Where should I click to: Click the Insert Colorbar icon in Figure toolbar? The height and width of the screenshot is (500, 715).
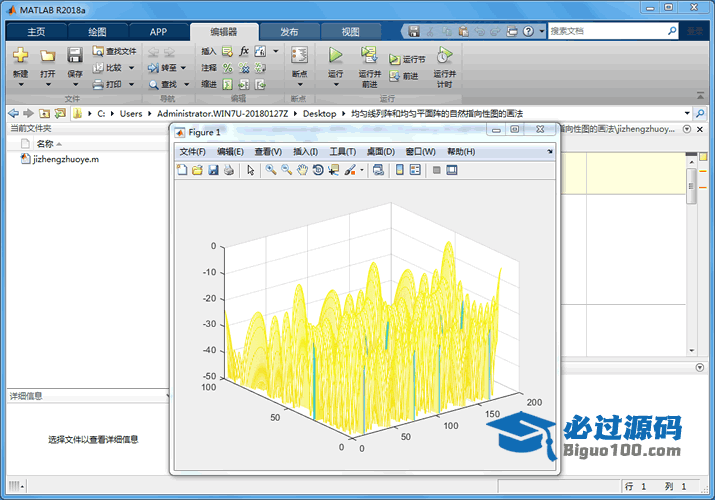pos(400,170)
